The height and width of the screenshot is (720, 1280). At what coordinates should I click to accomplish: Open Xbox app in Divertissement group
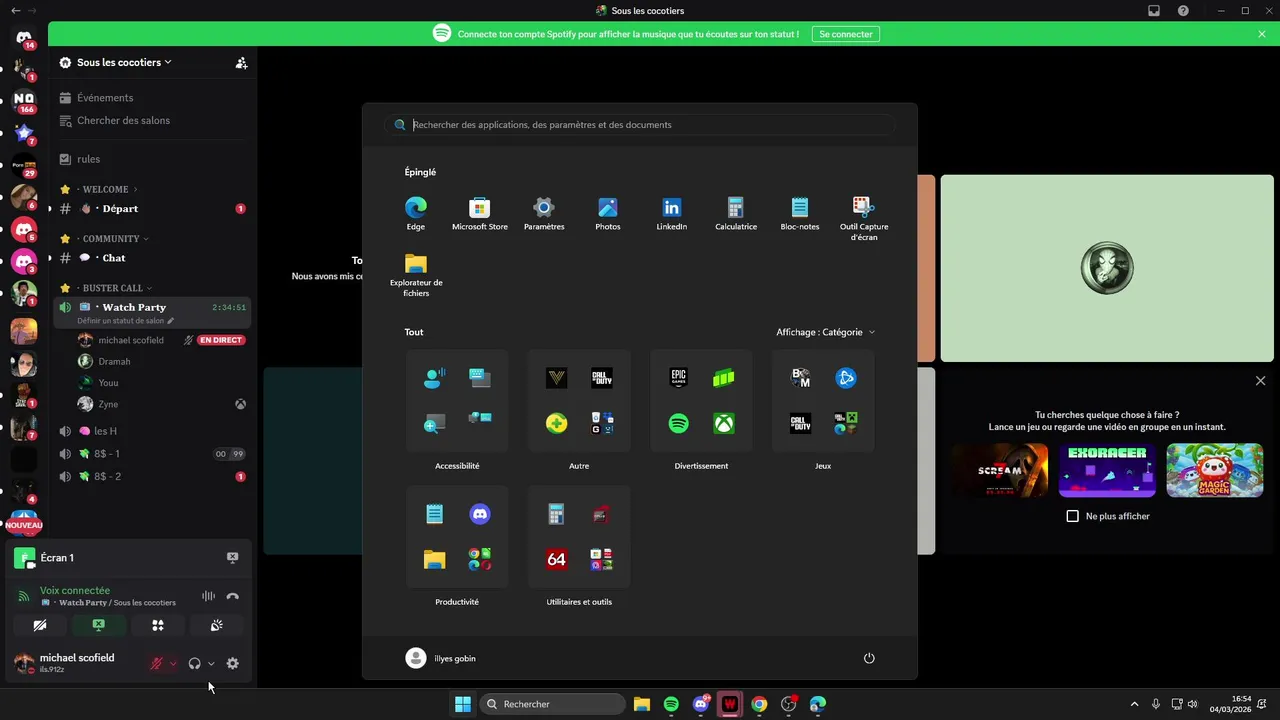[x=724, y=424]
